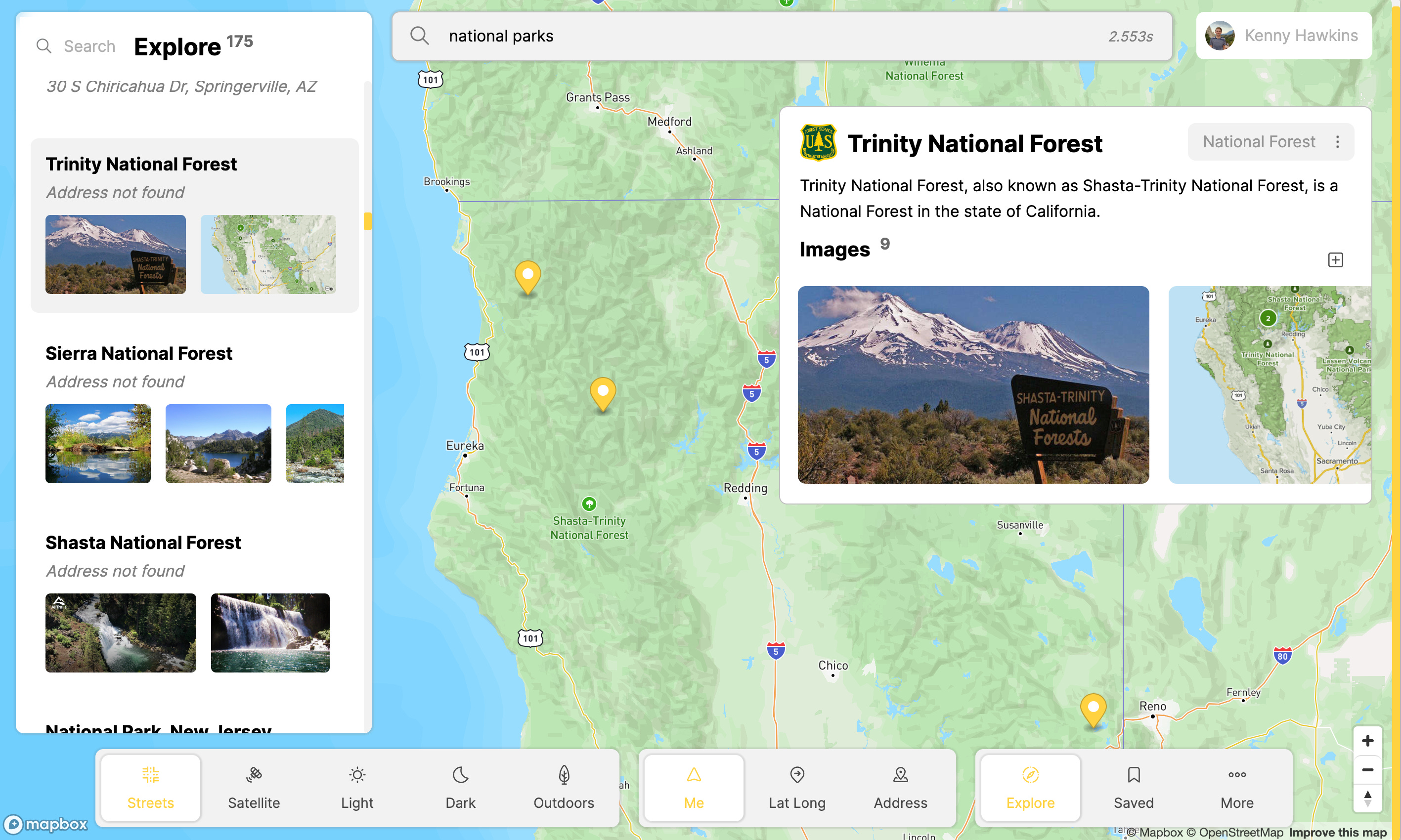Click the 30 S Chiricahua Dr address
Screen dimensions: 1401x840
tap(181, 86)
